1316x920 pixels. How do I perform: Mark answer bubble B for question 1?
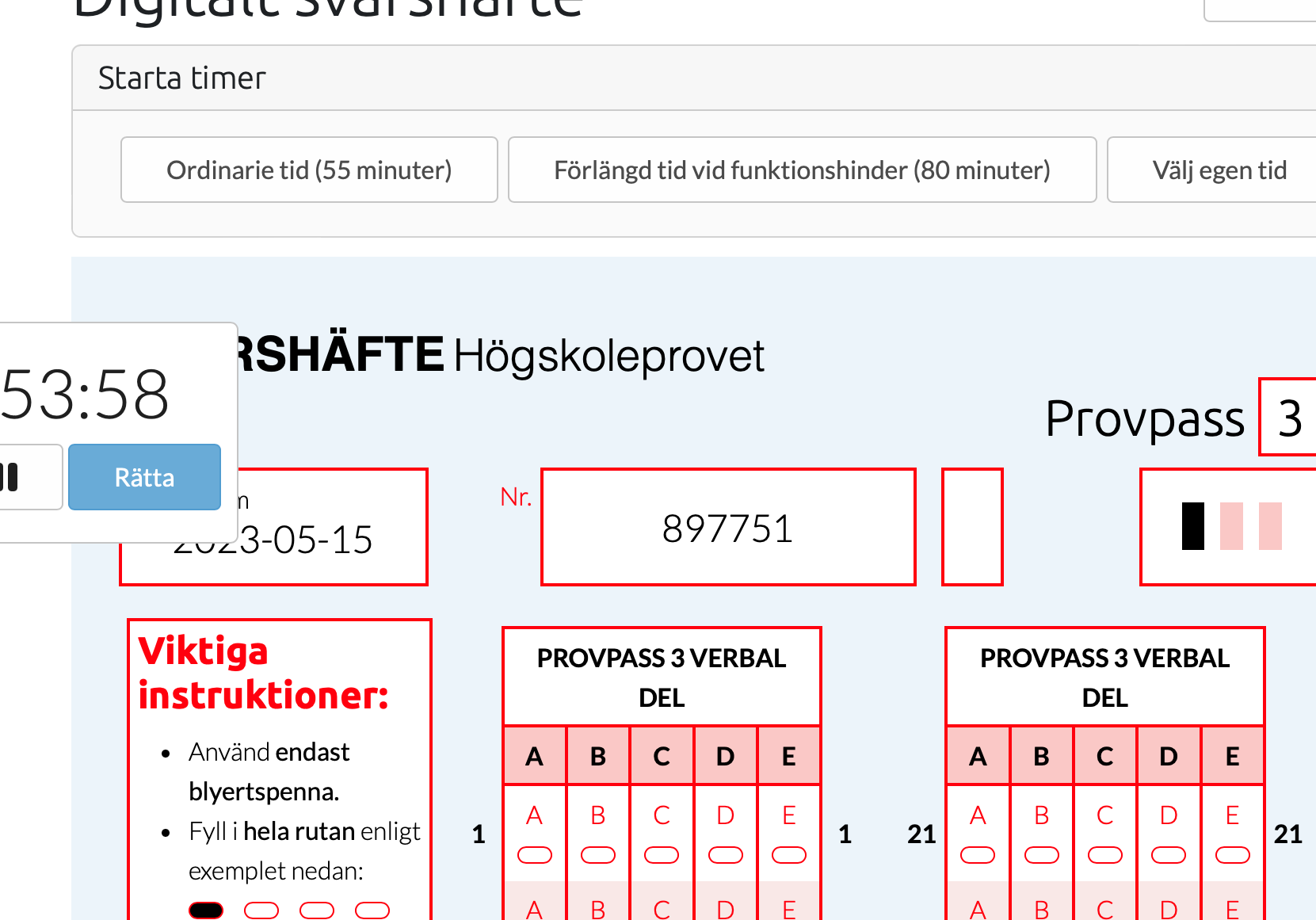[598, 855]
